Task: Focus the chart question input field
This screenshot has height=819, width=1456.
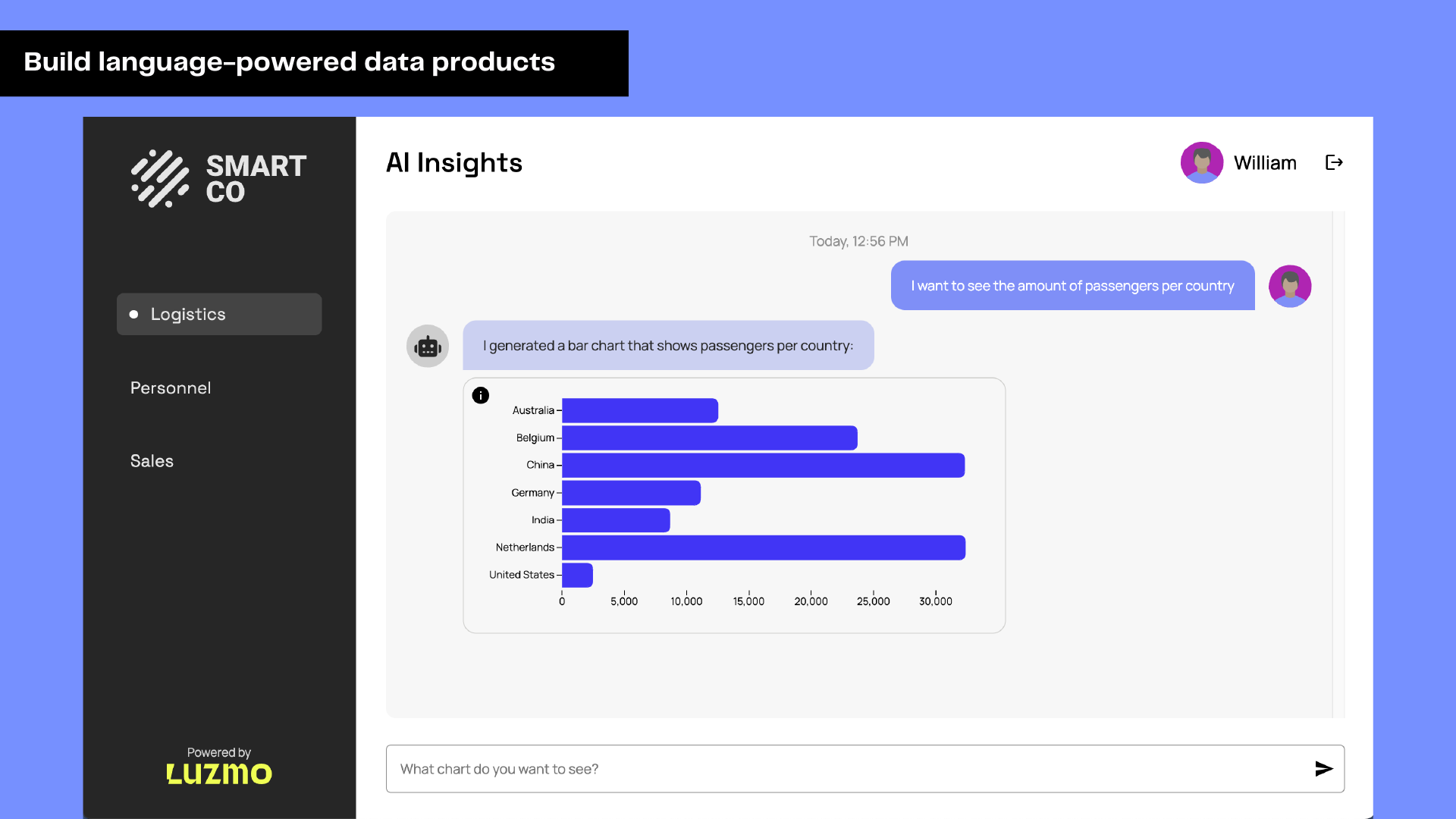Action: [x=865, y=769]
